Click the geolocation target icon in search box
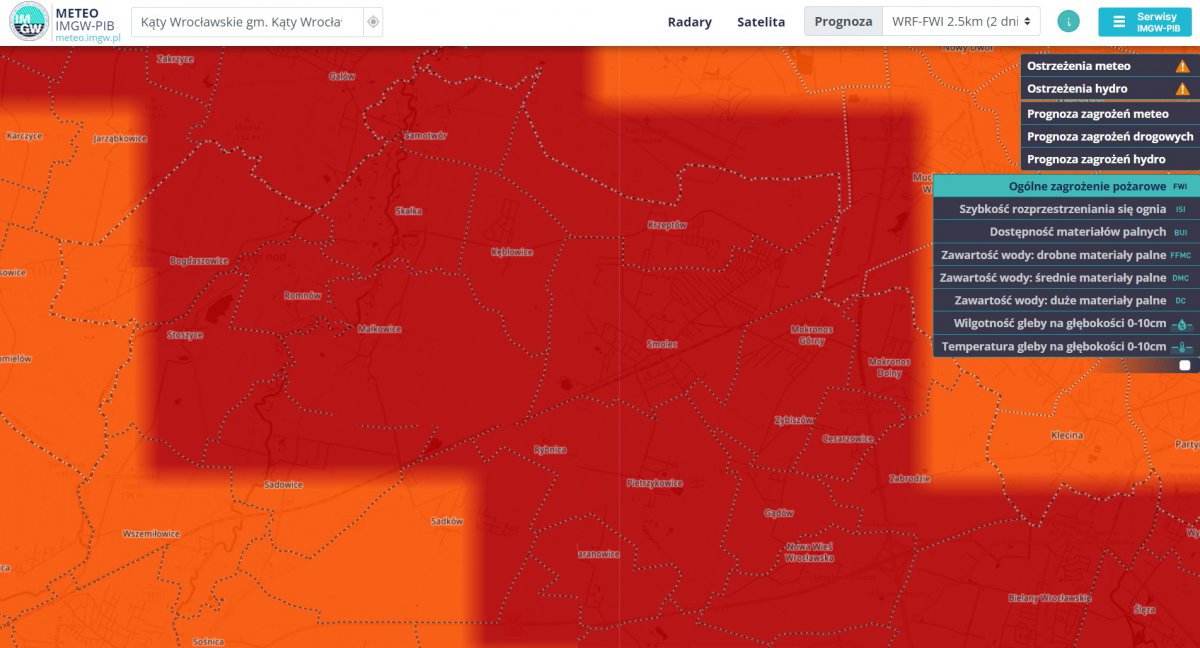Viewport: 1200px width, 648px height. 372,22
